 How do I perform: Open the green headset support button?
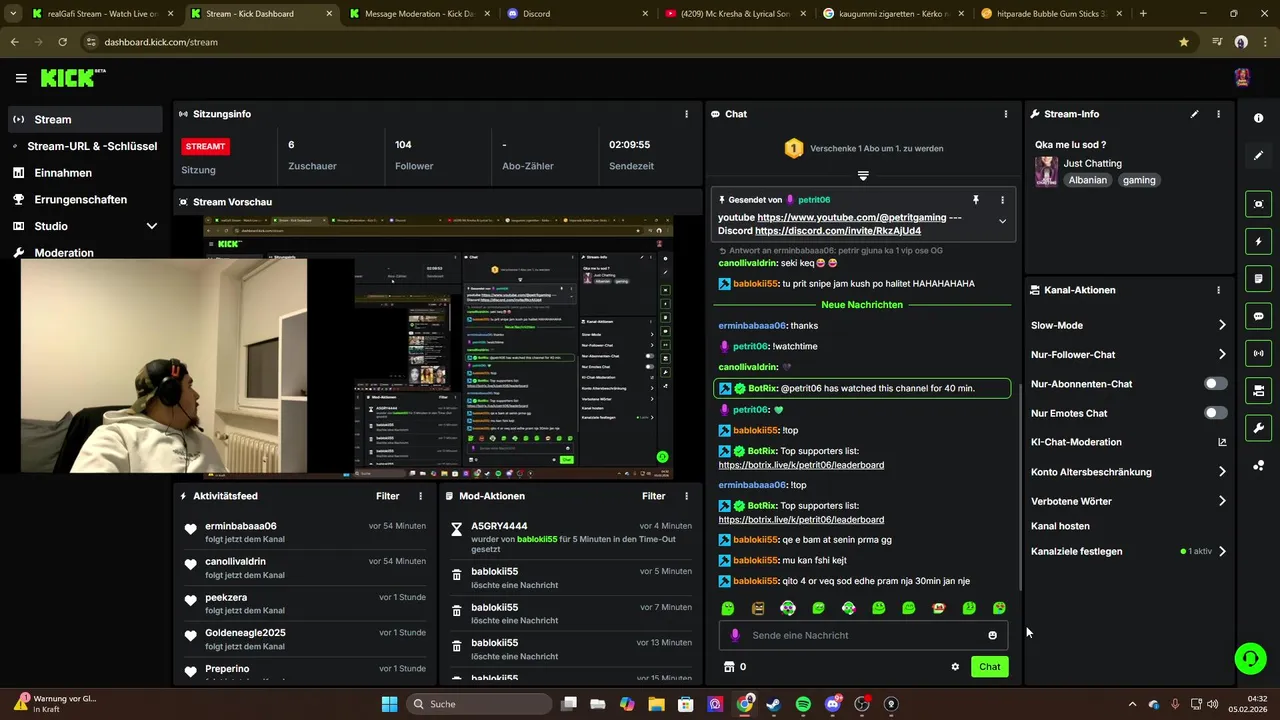click(1250, 658)
